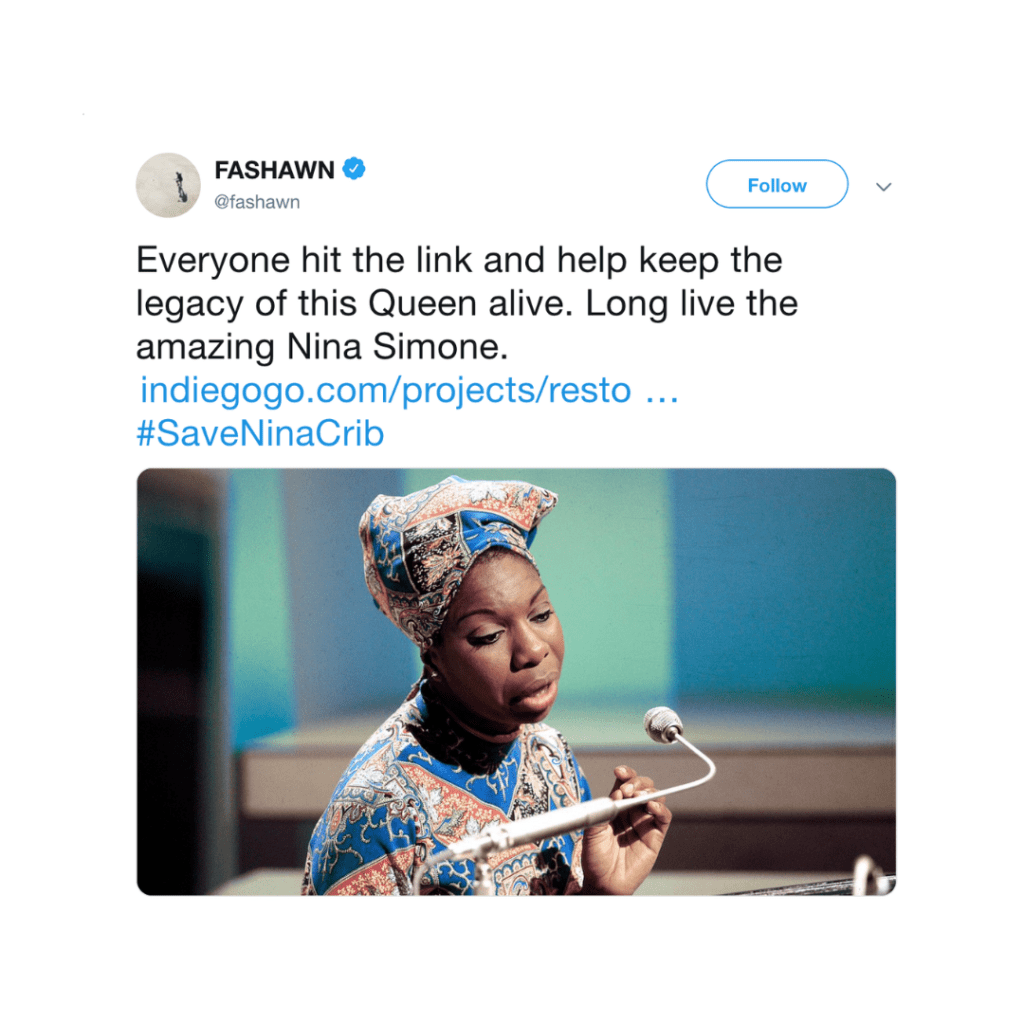This screenshot has width=1024, height=1024.
Task: Open the #SaveNinaCrib hashtag
Action: click(260, 433)
